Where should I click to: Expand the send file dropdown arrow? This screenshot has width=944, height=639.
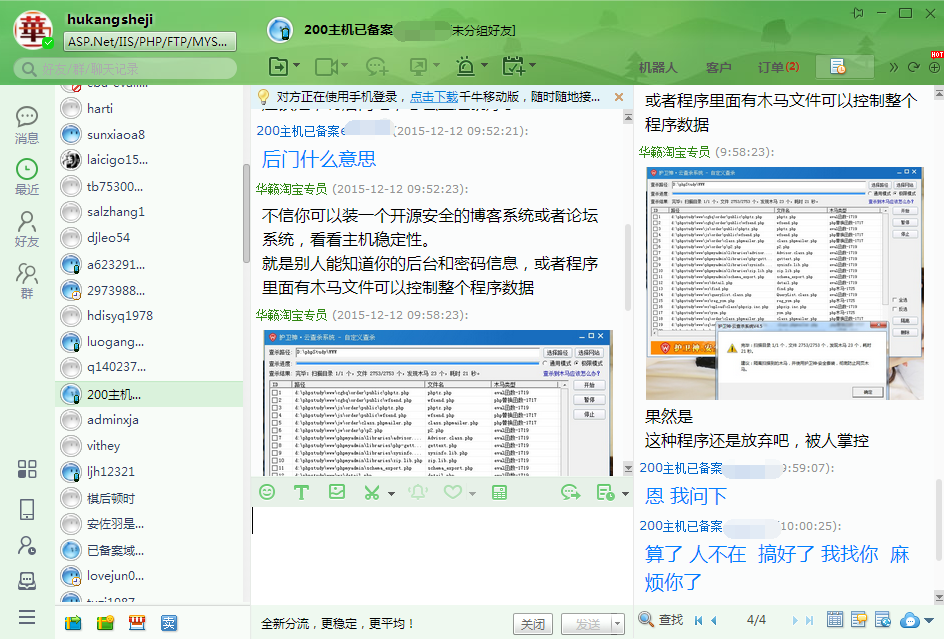(296, 65)
